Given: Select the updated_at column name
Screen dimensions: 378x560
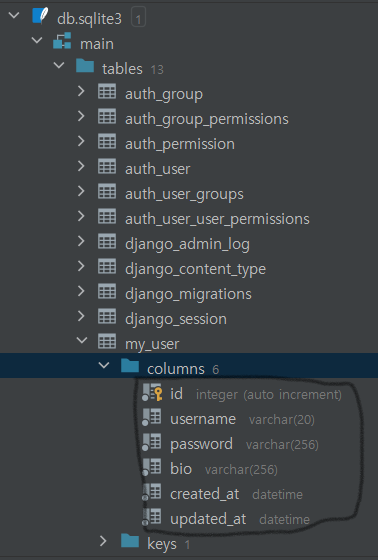Looking at the screenshot, I should coord(208,520).
